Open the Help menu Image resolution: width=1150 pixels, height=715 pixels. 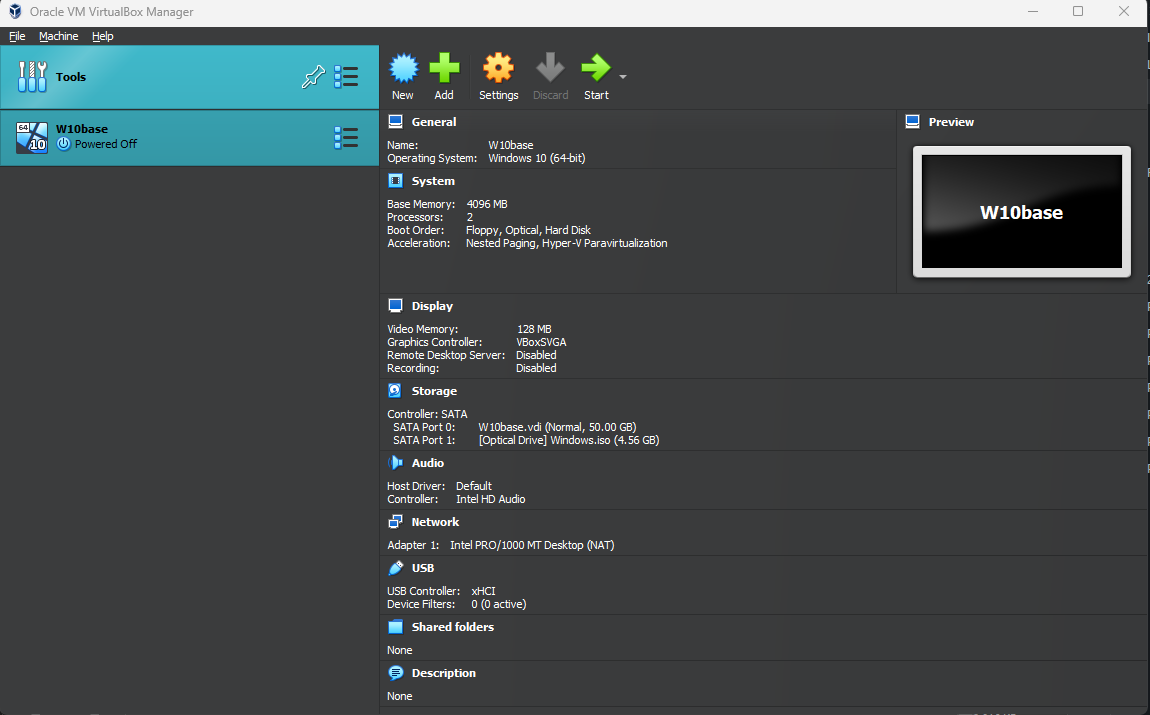point(103,36)
